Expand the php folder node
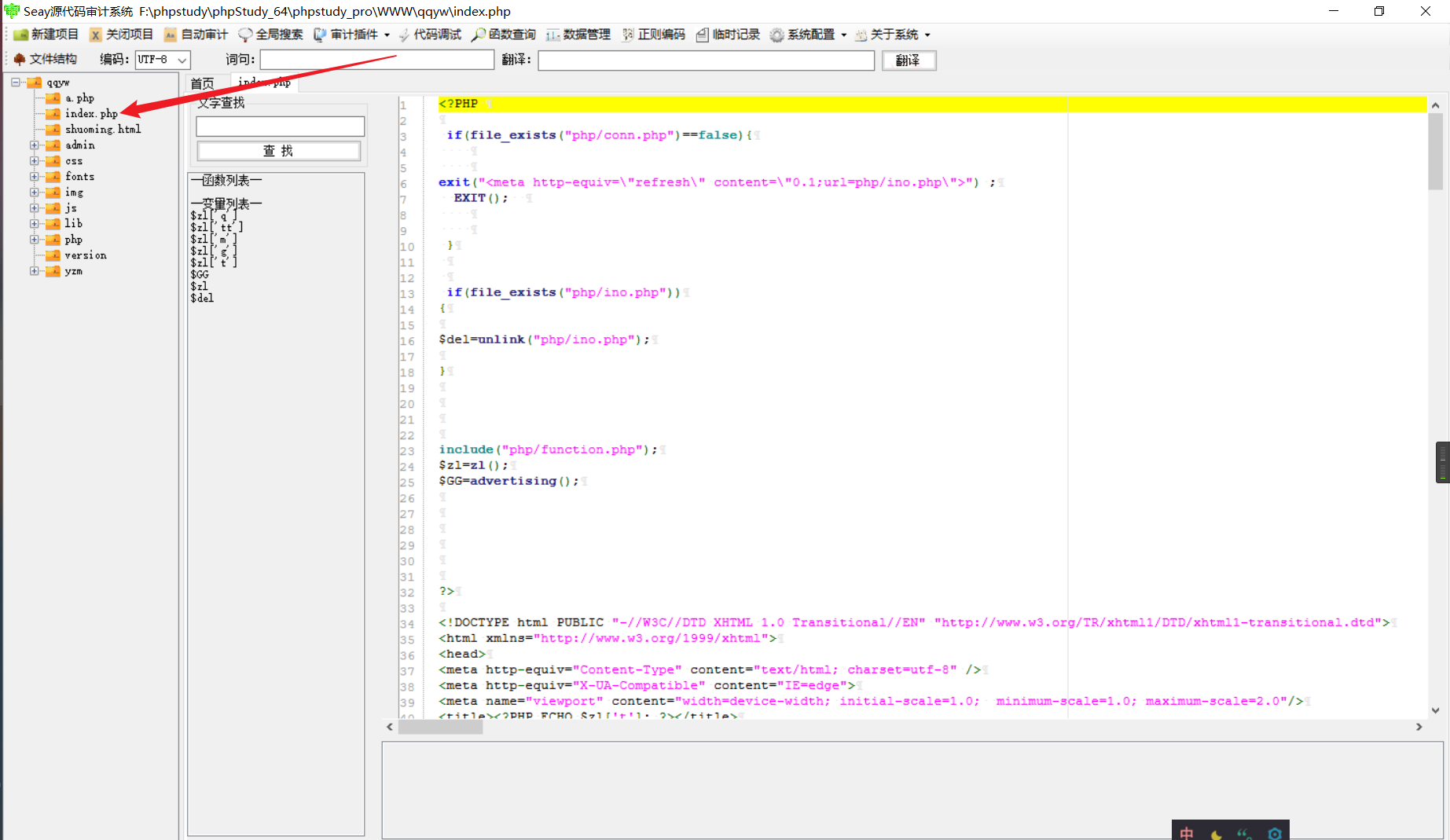The height and width of the screenshot is (840, 1450). coord(34,239)
